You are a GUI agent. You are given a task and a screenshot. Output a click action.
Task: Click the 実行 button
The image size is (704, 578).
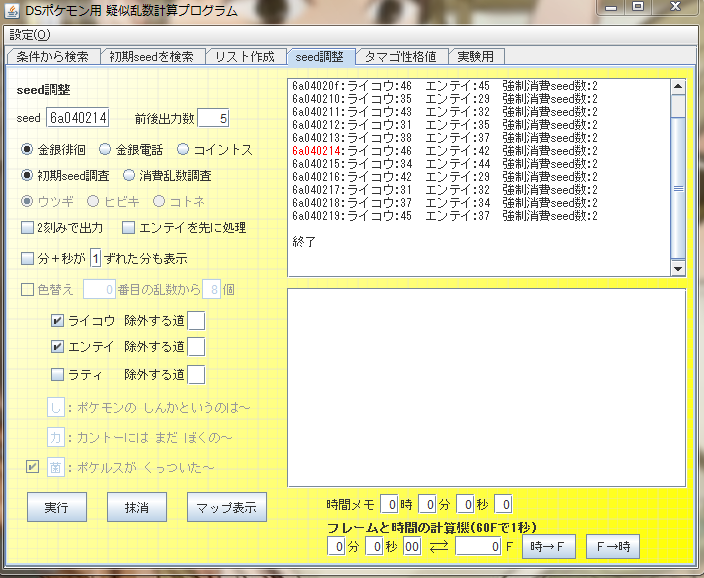[x=57, y=507]
